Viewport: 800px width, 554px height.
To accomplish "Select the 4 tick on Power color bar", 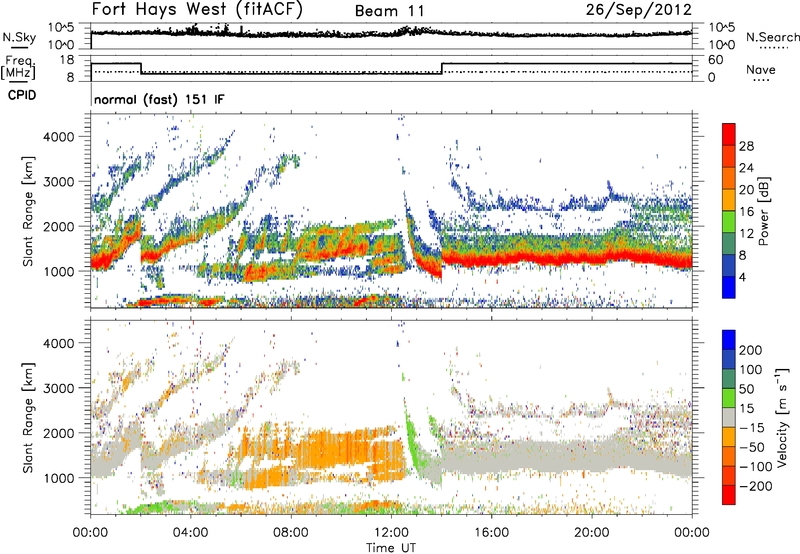I will pos(742,277).
